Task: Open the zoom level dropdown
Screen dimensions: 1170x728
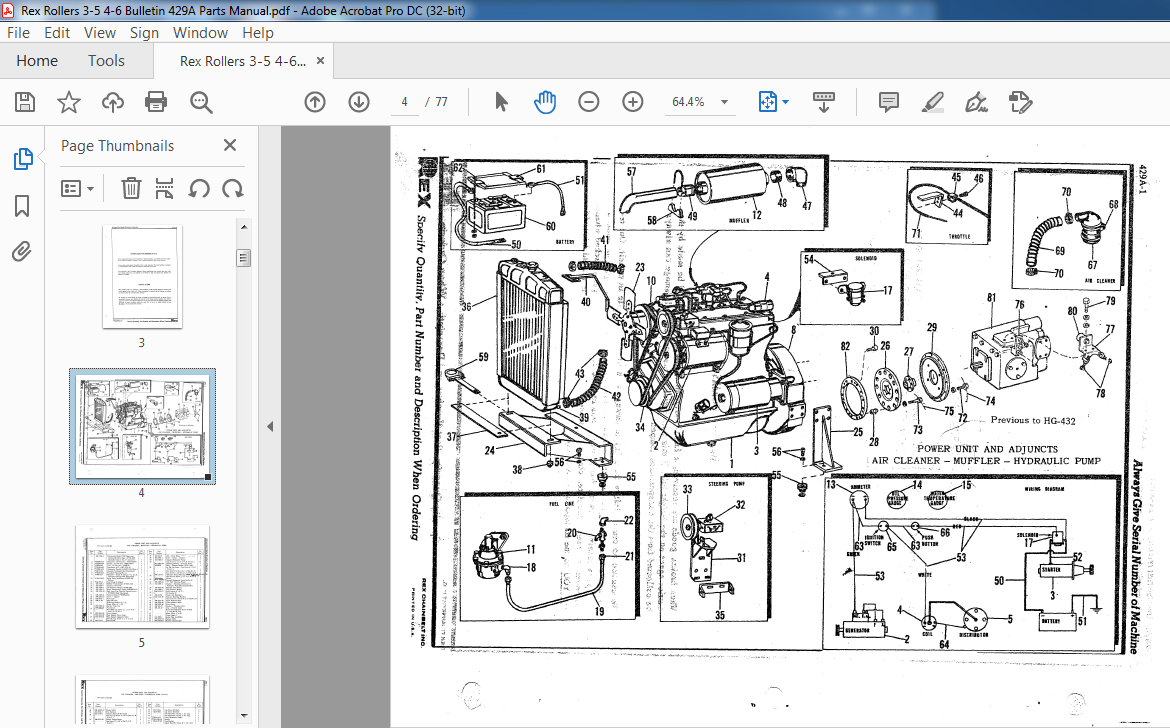Action: tap(724, 102)
